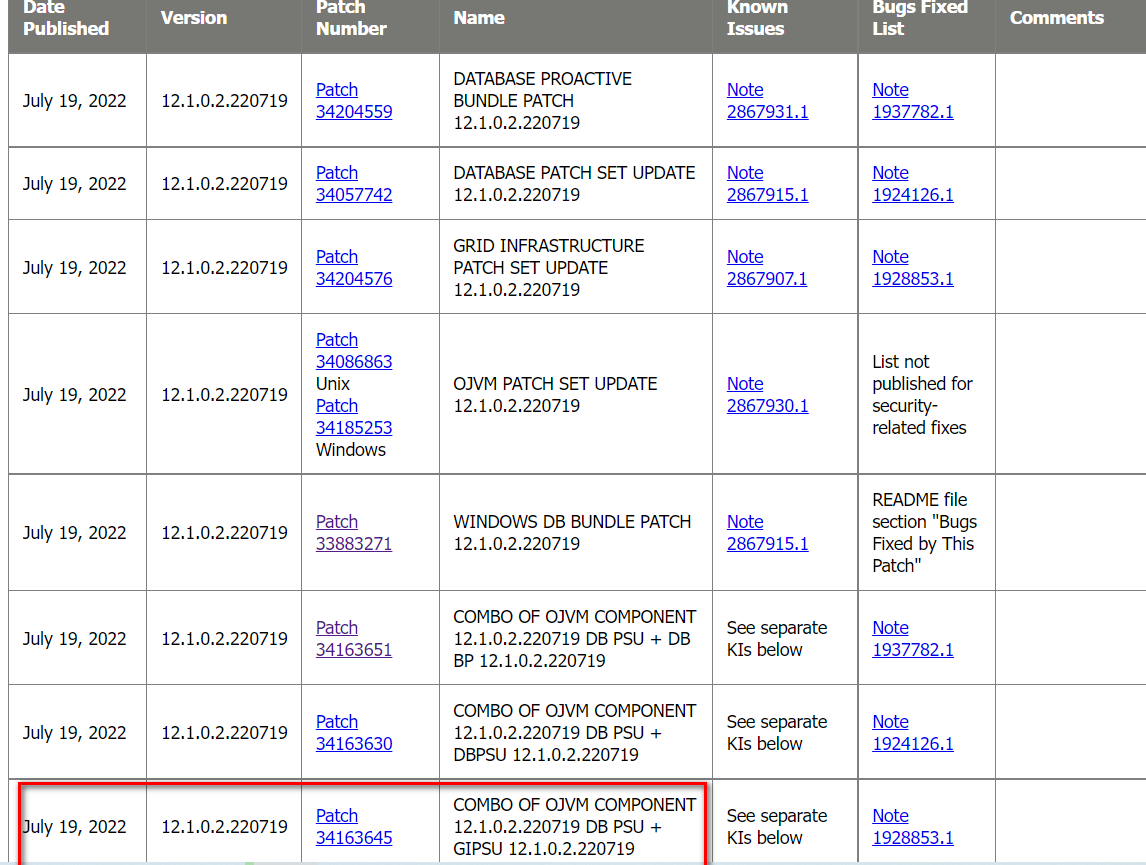Click 'List not published for security-related fixes' text
1146x865 pixels.
922,395
